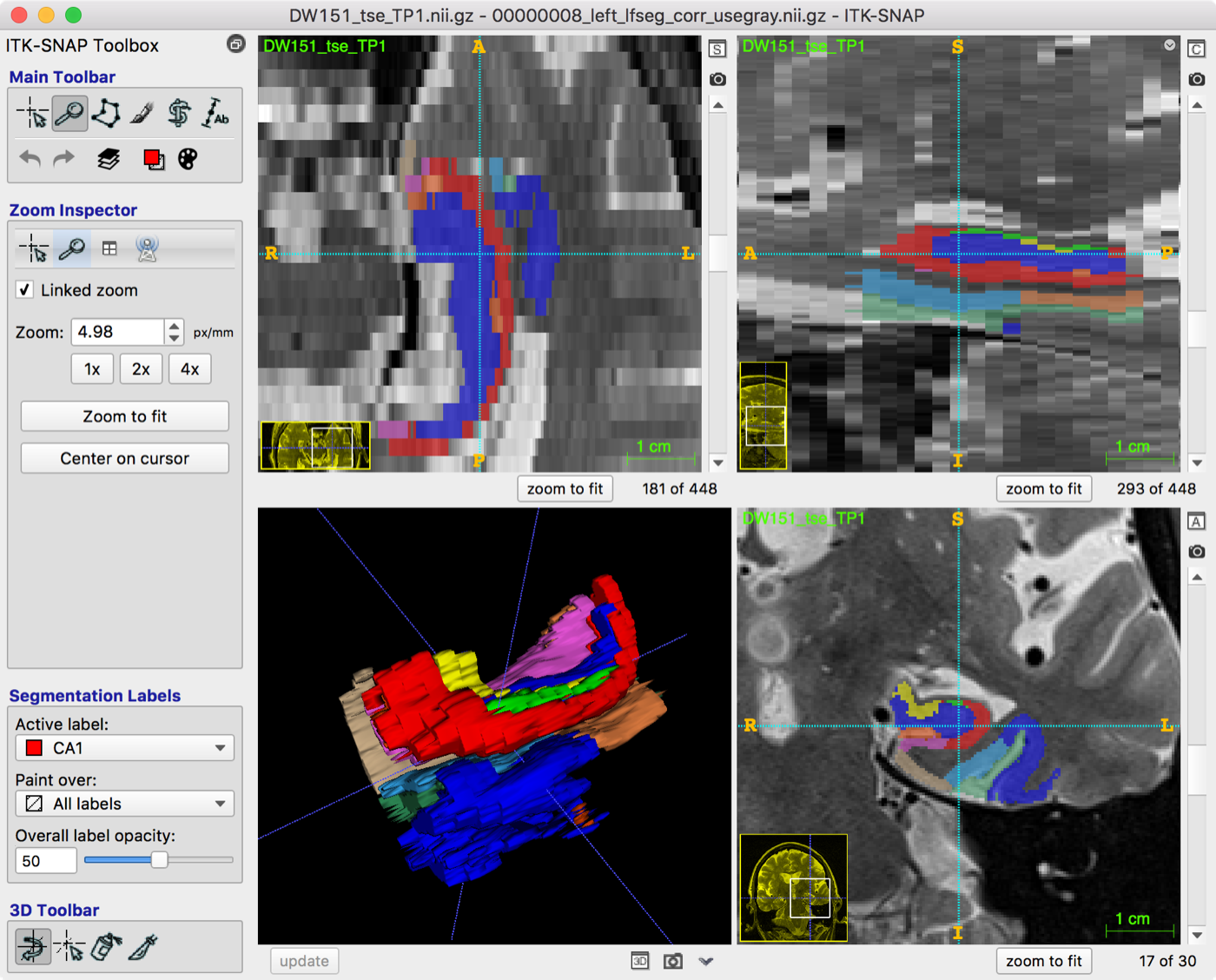Switch to the Zoom Inspector magnifier tab icon
Screen dimensions: 1216x980
[71, 249]
